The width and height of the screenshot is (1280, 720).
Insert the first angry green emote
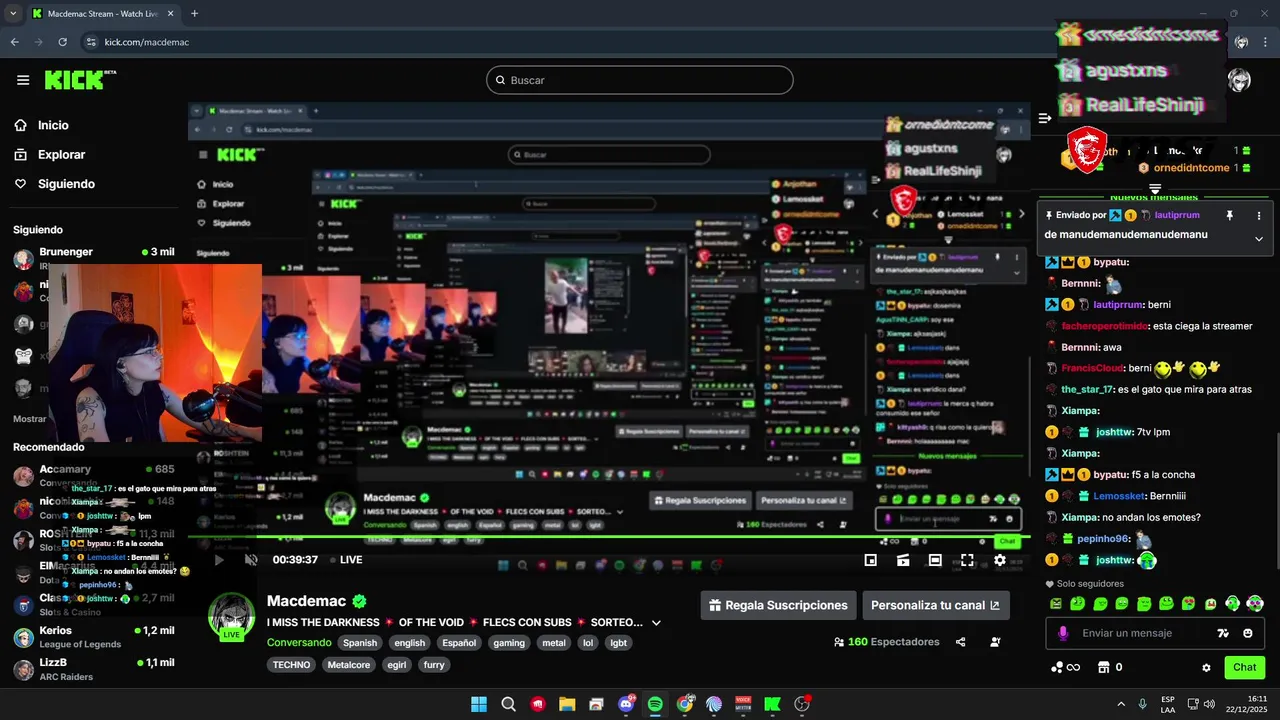point(1056,604)
